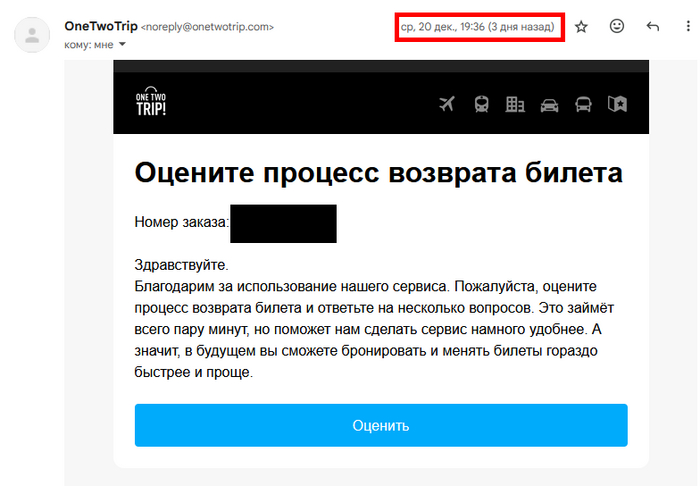Click the blue "Оценить" button
Viewport: 700px width, 486px height.
click(381, 425)
